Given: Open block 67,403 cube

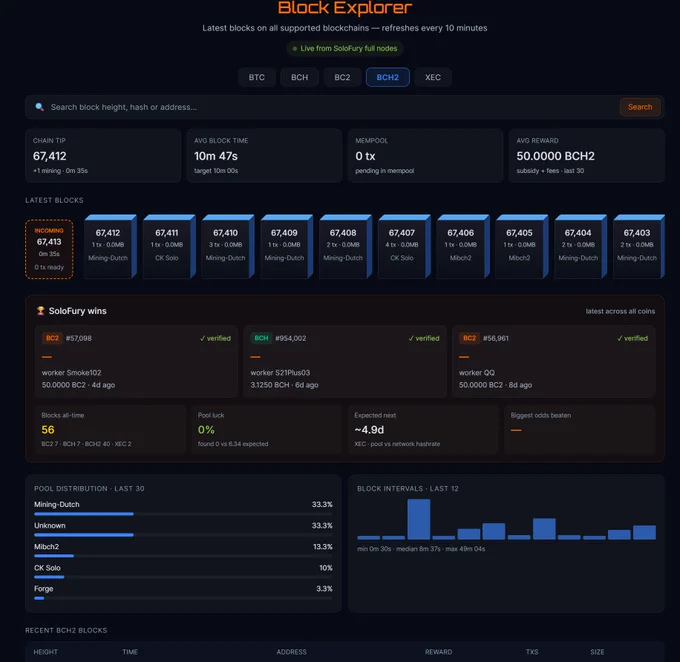Looking at the screenshot, I should coord(639,246).
